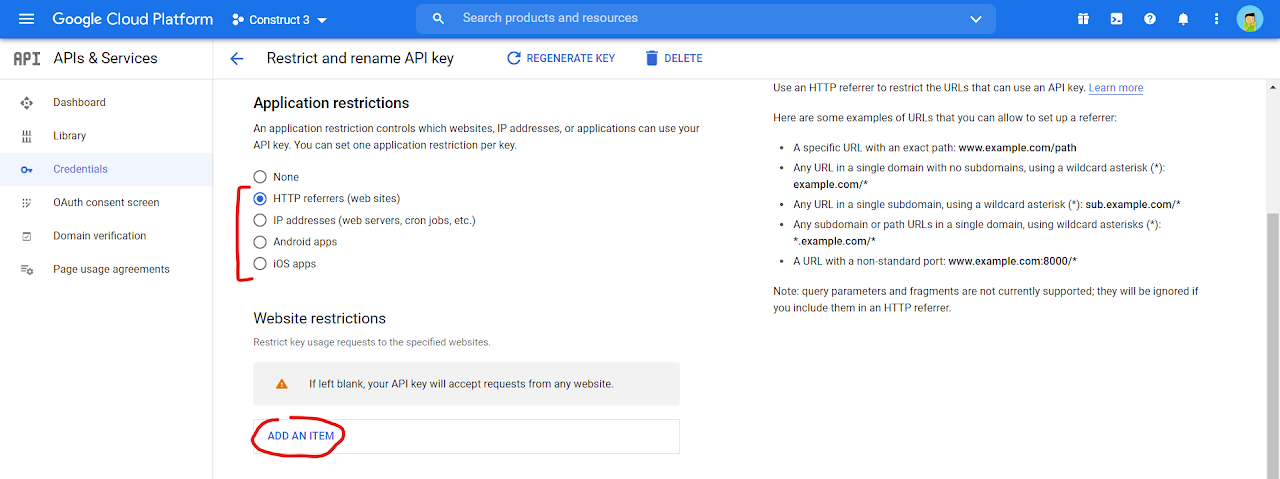Go to OAuth consent screen

pos(106,203)
